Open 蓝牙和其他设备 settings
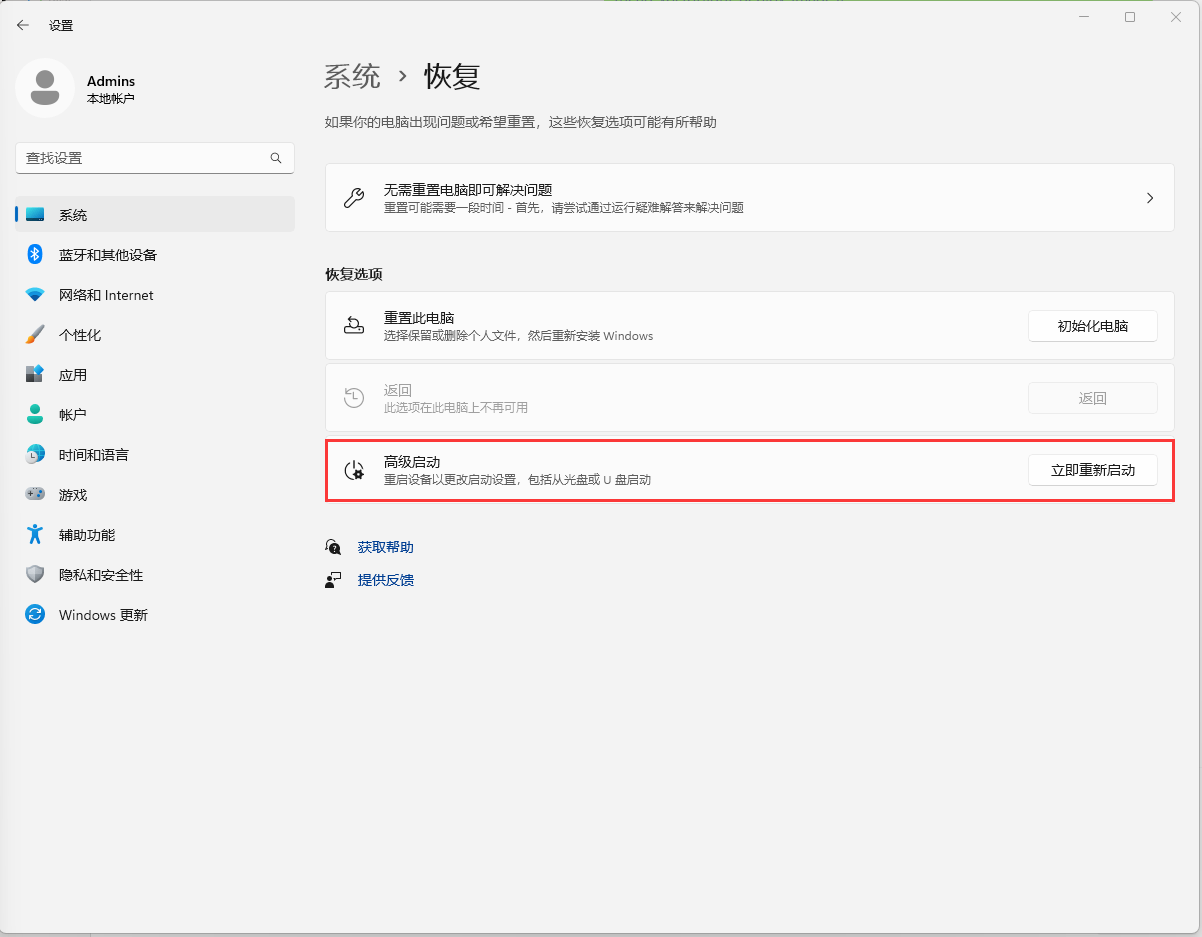Screen dimensions: 1202x937 click(155, 255)
